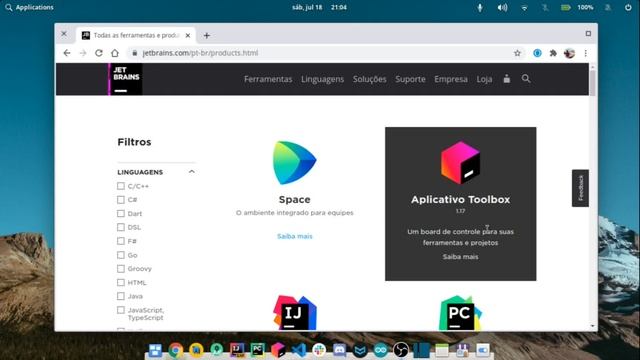The height and width of the screenshot is (360, 640).
Task: Check the C# language filter
Action: click(x=121, y=200)
